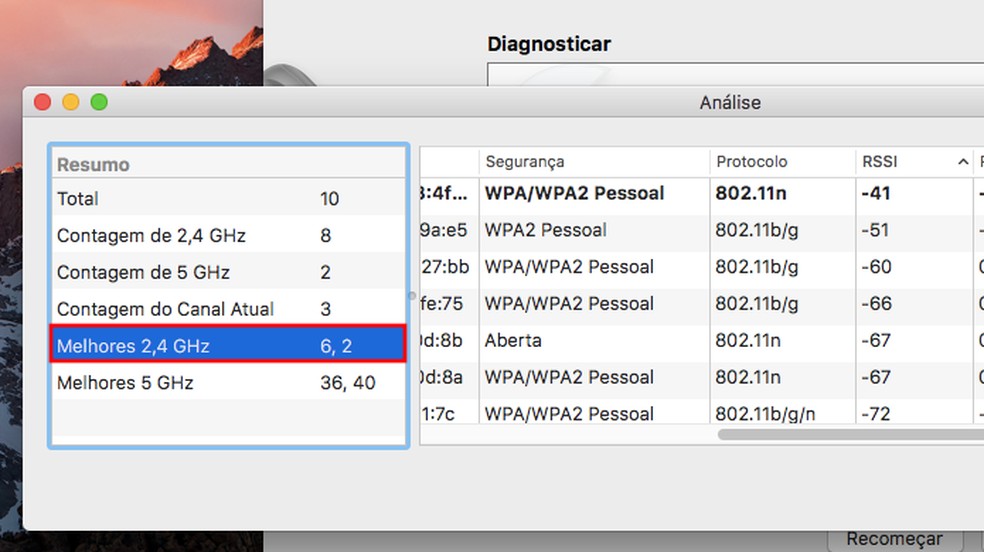Select the Contagem de 2,4 GHz row
The width and height of the screenshot is (984, 552).
click(228, 236)
